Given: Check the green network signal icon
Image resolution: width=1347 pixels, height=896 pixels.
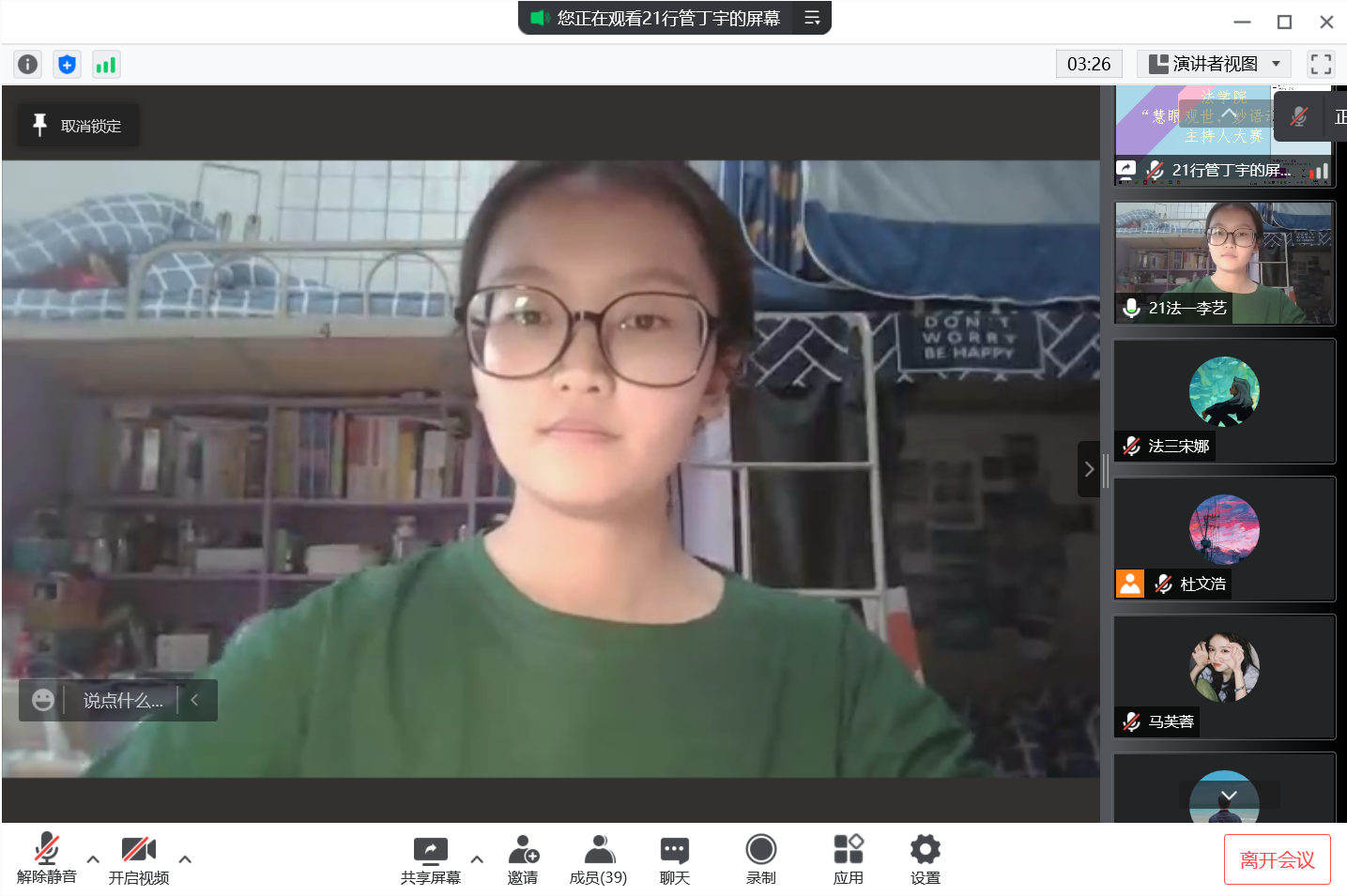Looking at the screenshot, I should point(106,64).
